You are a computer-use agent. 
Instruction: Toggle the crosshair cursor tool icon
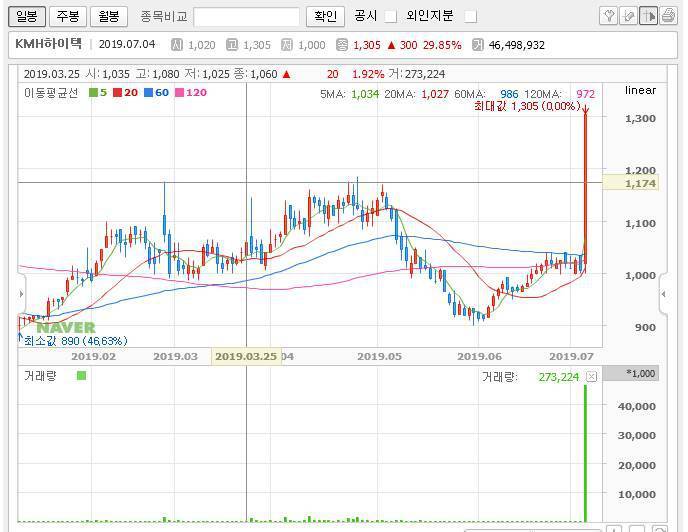(x=649, y=16)
